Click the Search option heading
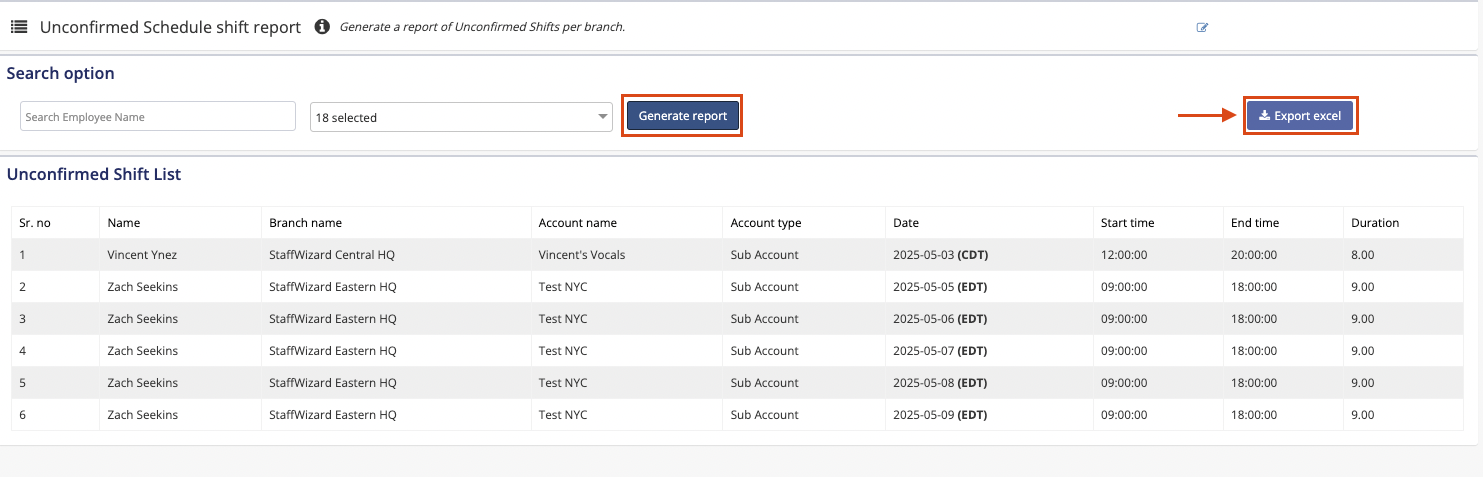Viewport: 1483px width, 477px height. point(61,73)
